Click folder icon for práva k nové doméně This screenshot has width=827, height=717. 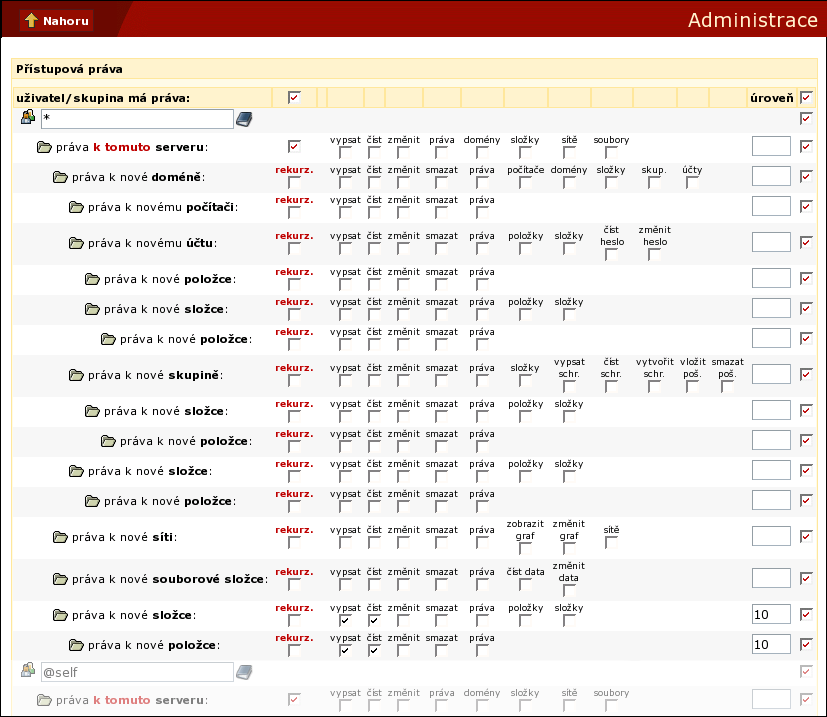tap(60, 178)
